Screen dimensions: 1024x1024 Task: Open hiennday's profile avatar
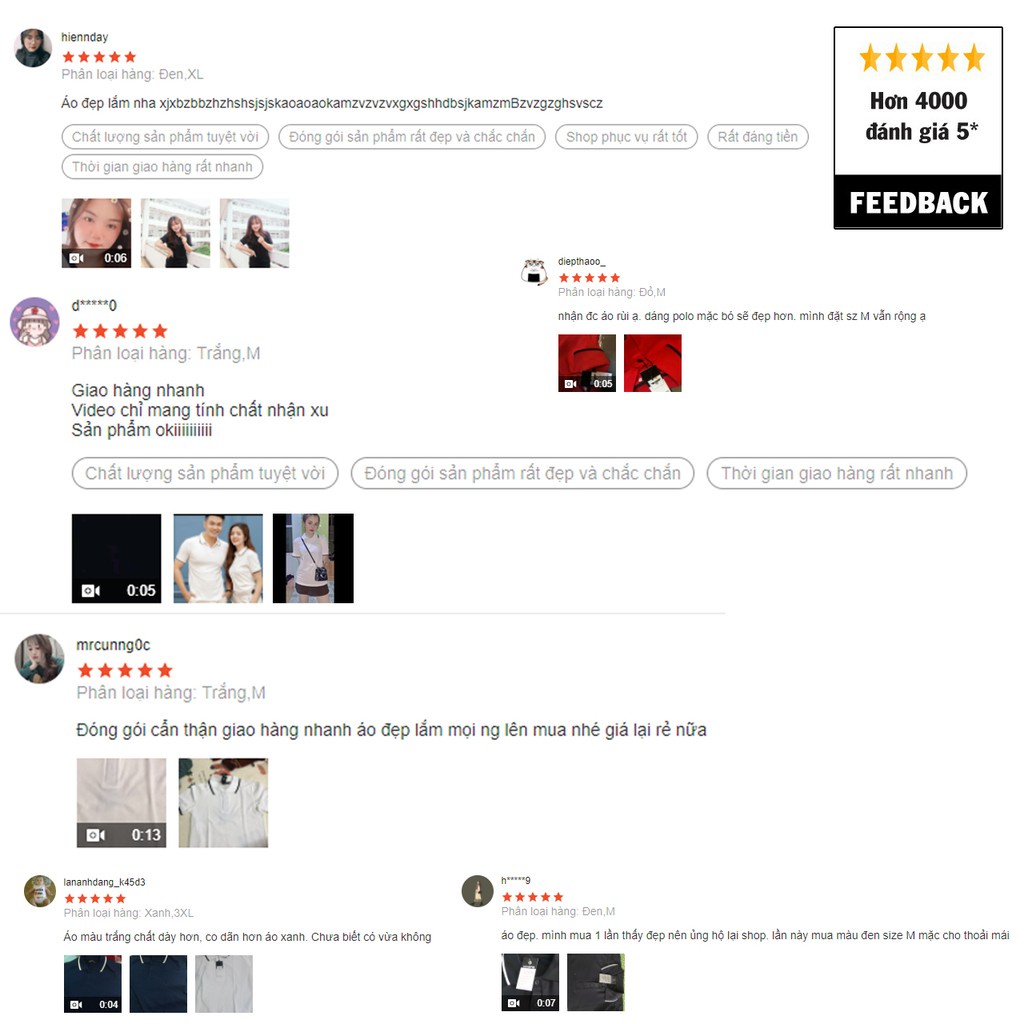tap(33, 48)
